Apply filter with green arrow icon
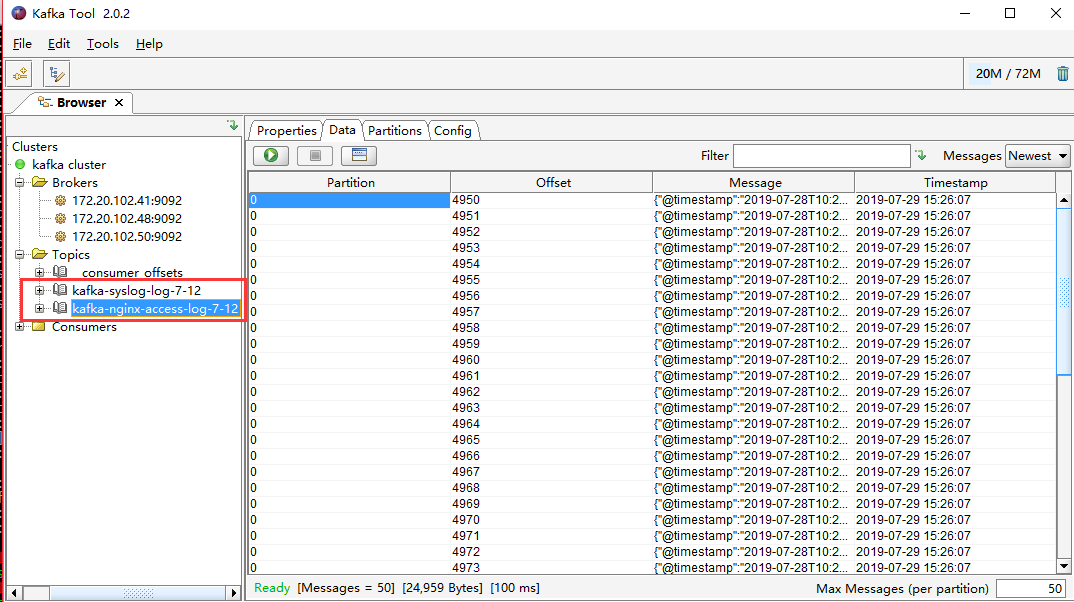This screenshot has width=1074, height=602. click(x=920, y=155)
